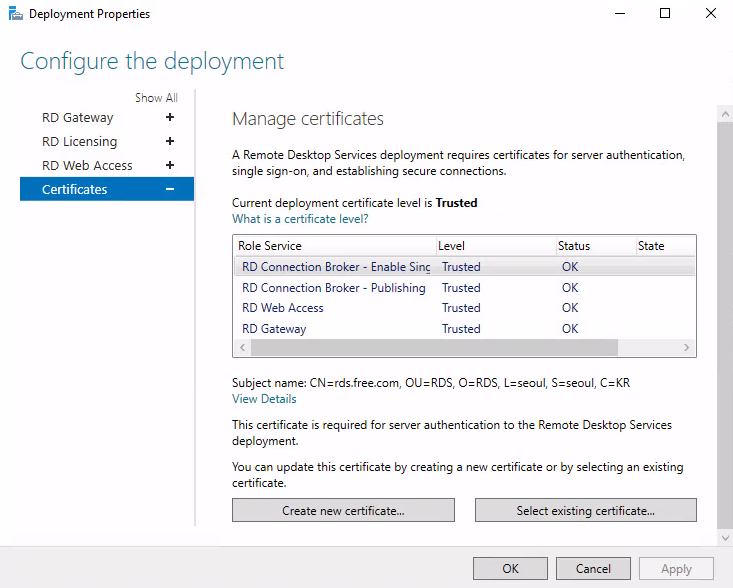
Task: Collapse the Certificates section
Action: click(x=170, y=189)
